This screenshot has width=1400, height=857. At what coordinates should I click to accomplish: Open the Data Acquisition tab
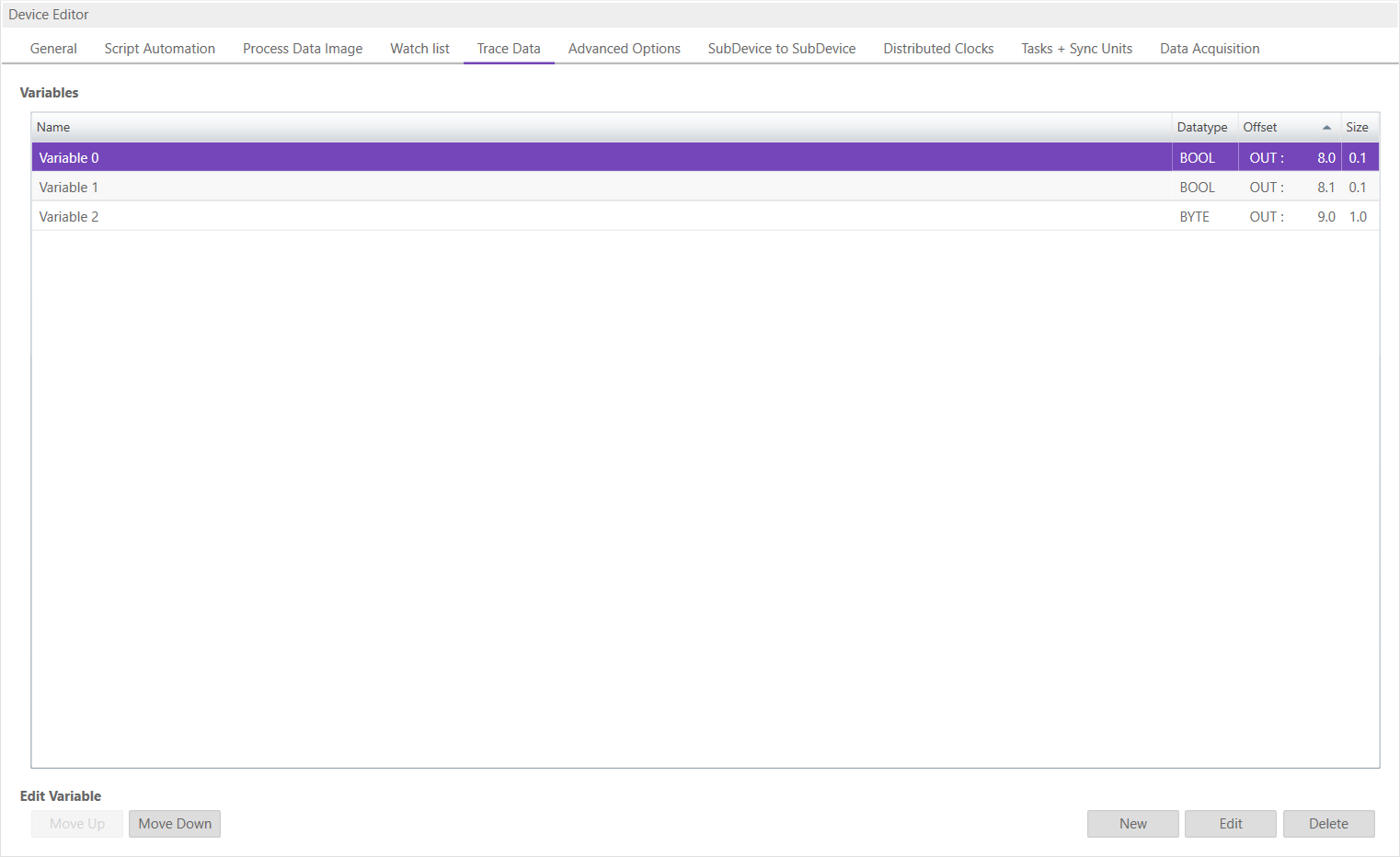[1209, 49]
